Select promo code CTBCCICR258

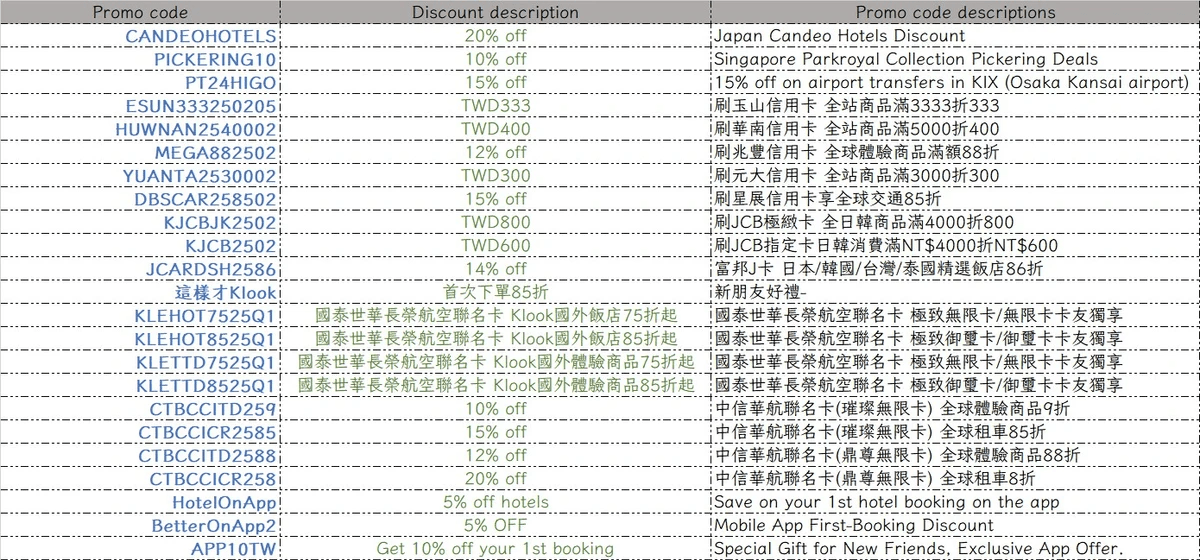click(x=213, y=479)
